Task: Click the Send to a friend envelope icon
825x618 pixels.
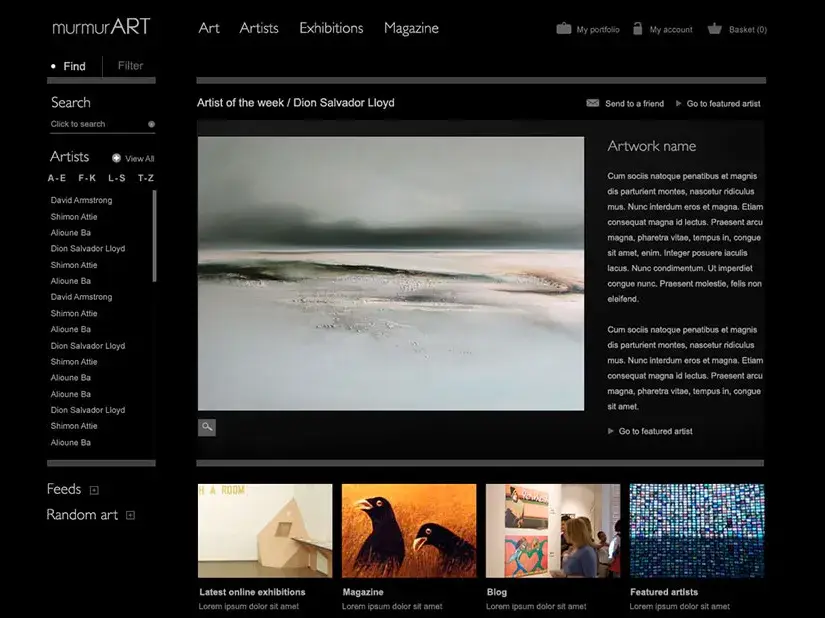Action: pyautogui.click(x=592, y=103)
